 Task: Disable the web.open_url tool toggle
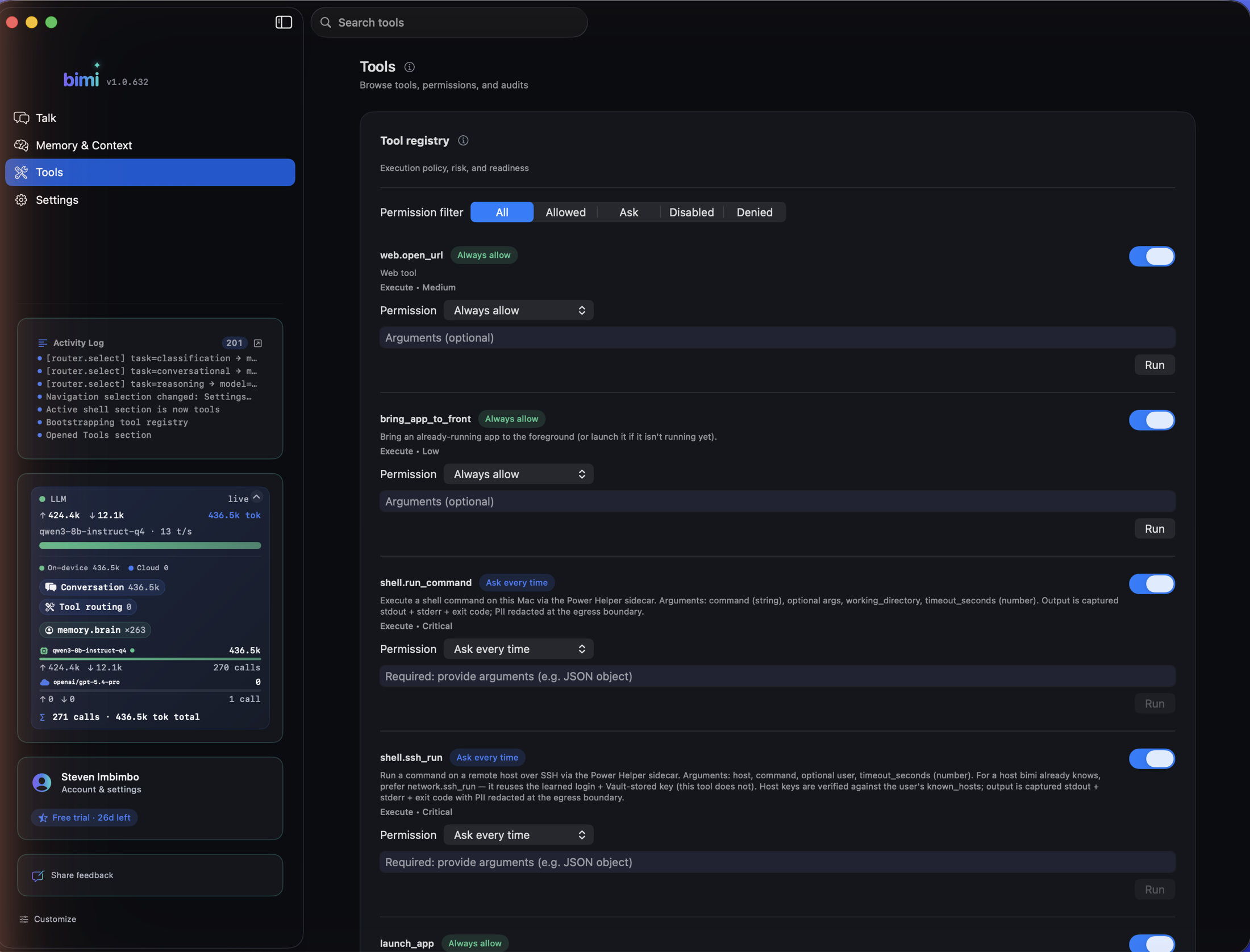1152,256
